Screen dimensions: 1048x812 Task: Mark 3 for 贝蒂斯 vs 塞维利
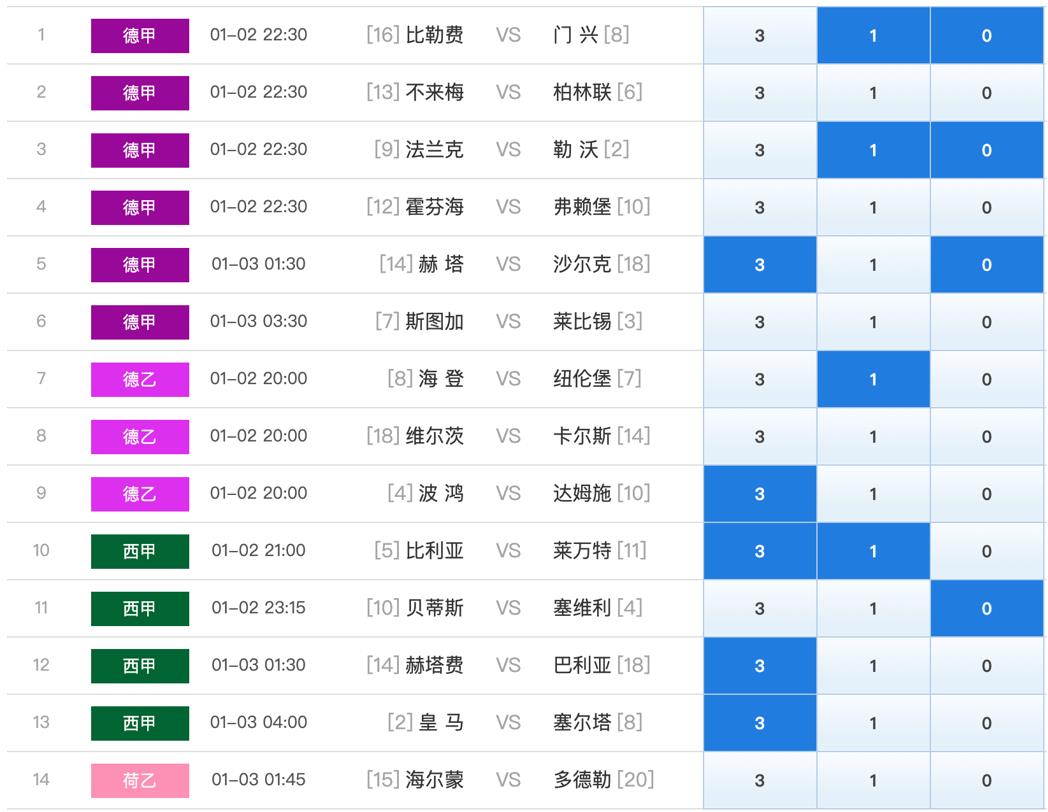759,609
